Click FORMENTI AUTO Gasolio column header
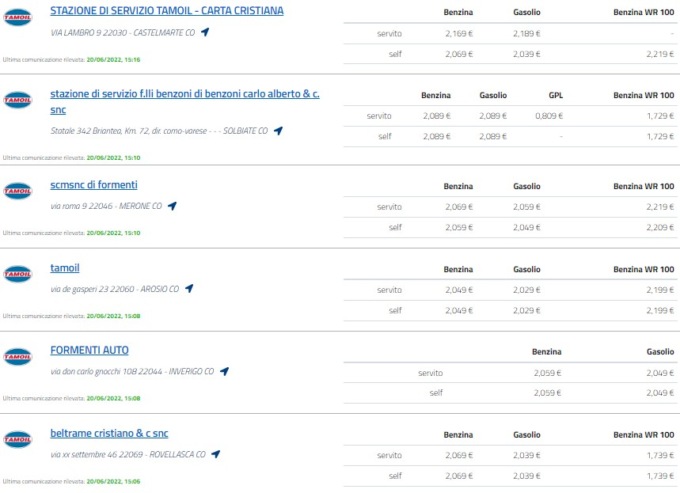The image size is (680, 493). (x=660, y=352)
